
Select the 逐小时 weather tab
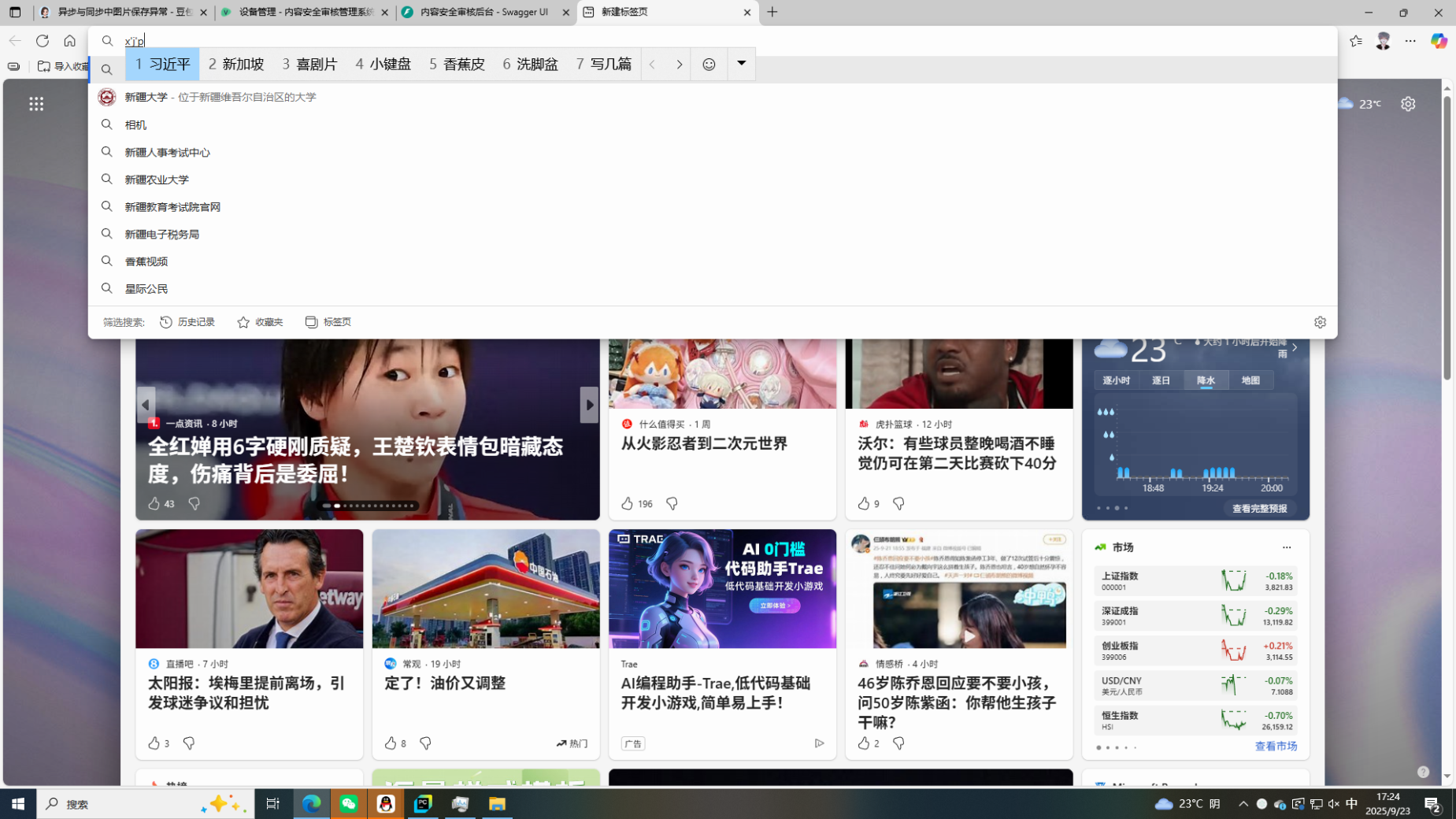coord(1115,380)
